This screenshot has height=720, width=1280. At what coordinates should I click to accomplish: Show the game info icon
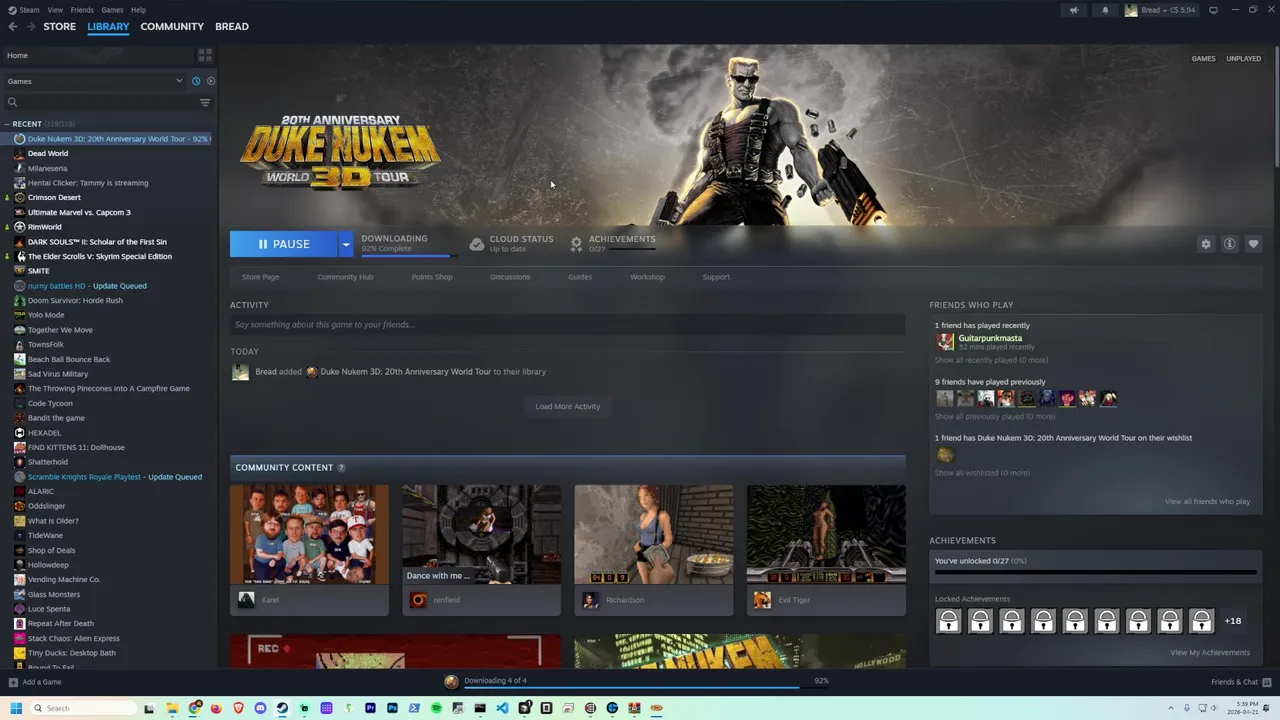coord(1229,244)
